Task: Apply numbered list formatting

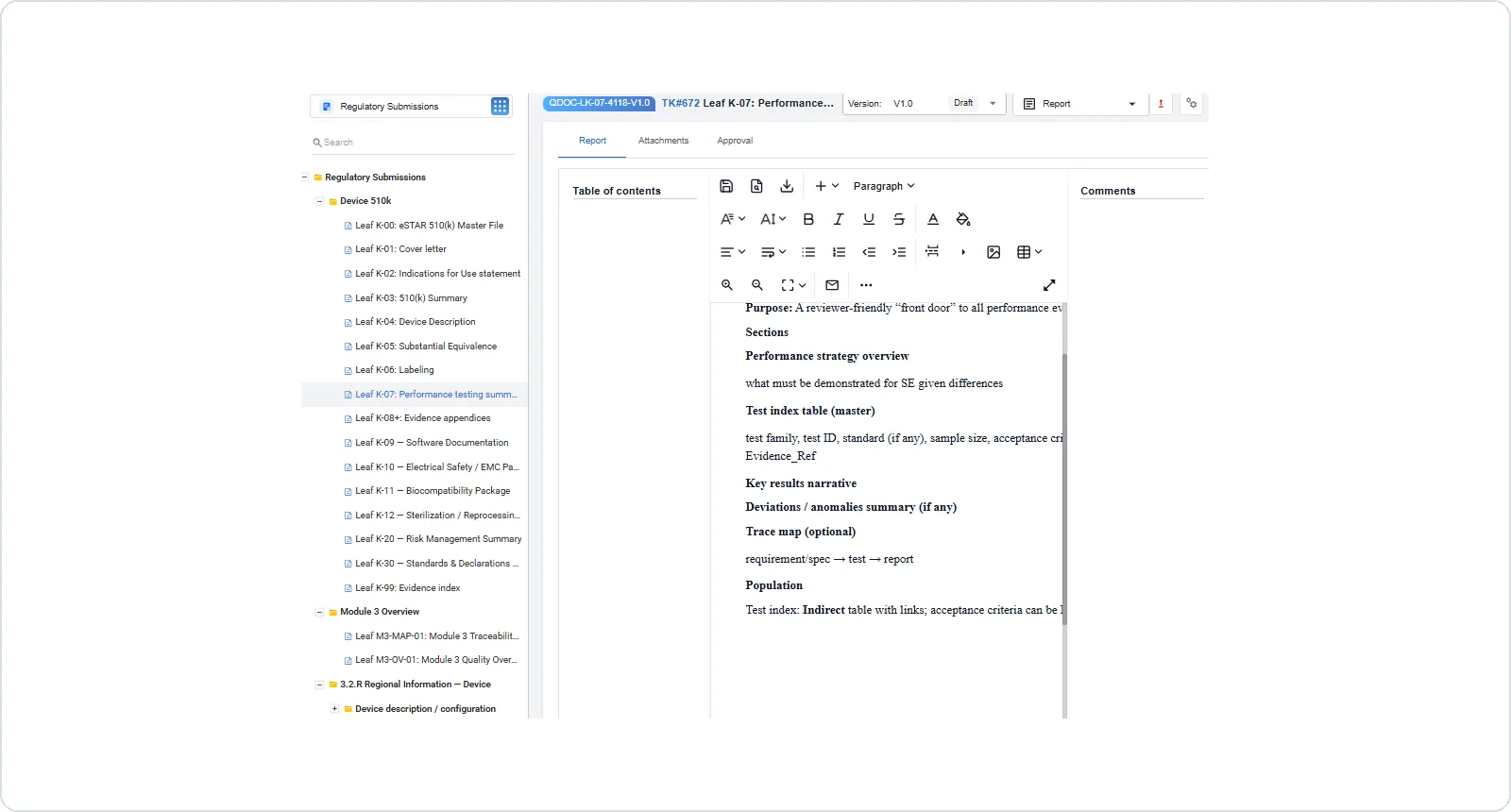Action: [x=839, y=252]
